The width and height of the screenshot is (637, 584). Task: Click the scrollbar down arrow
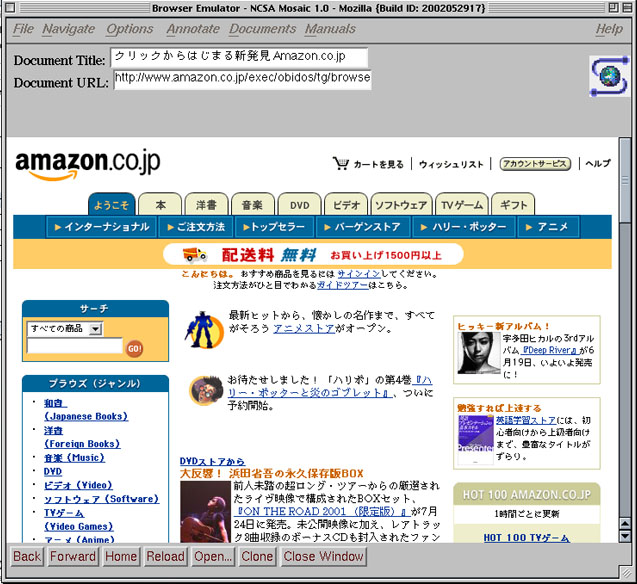(x=626, y=536)
